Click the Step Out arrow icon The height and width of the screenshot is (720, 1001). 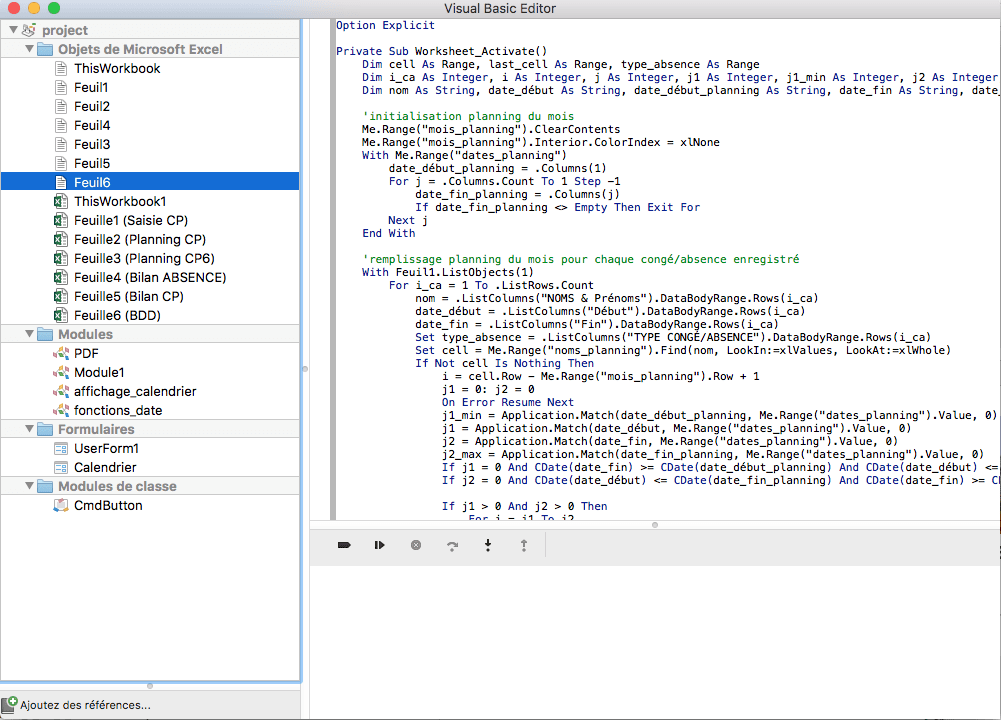(x=523, y=545)
